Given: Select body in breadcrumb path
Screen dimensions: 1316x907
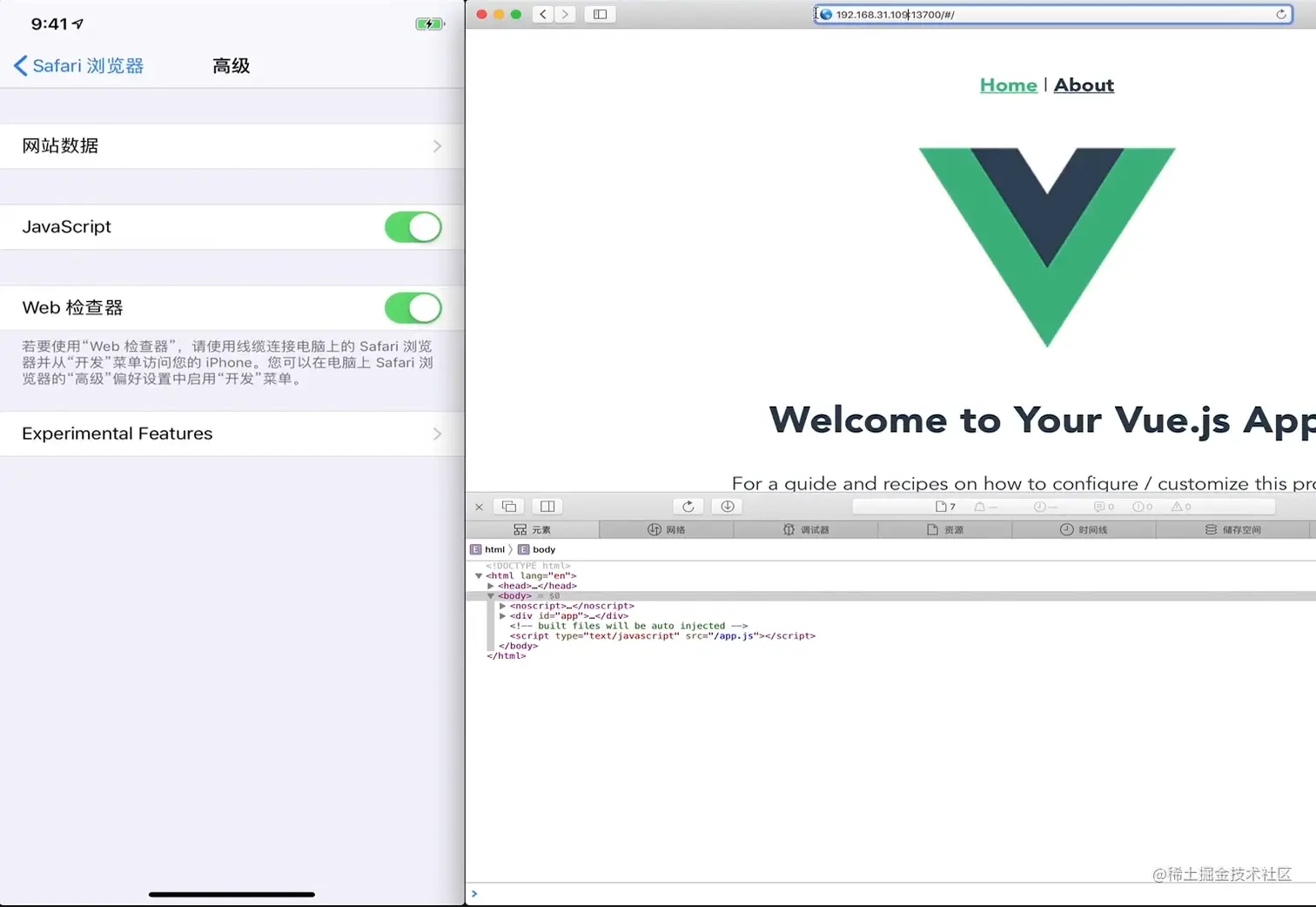Looking at the screenshot, I should (537, 549).
